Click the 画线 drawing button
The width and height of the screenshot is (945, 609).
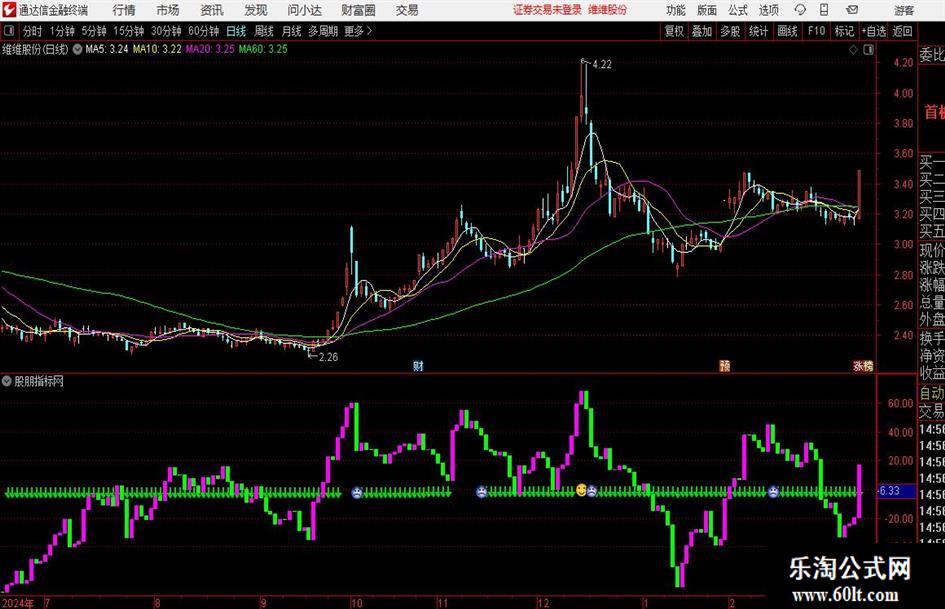[787, 31]
